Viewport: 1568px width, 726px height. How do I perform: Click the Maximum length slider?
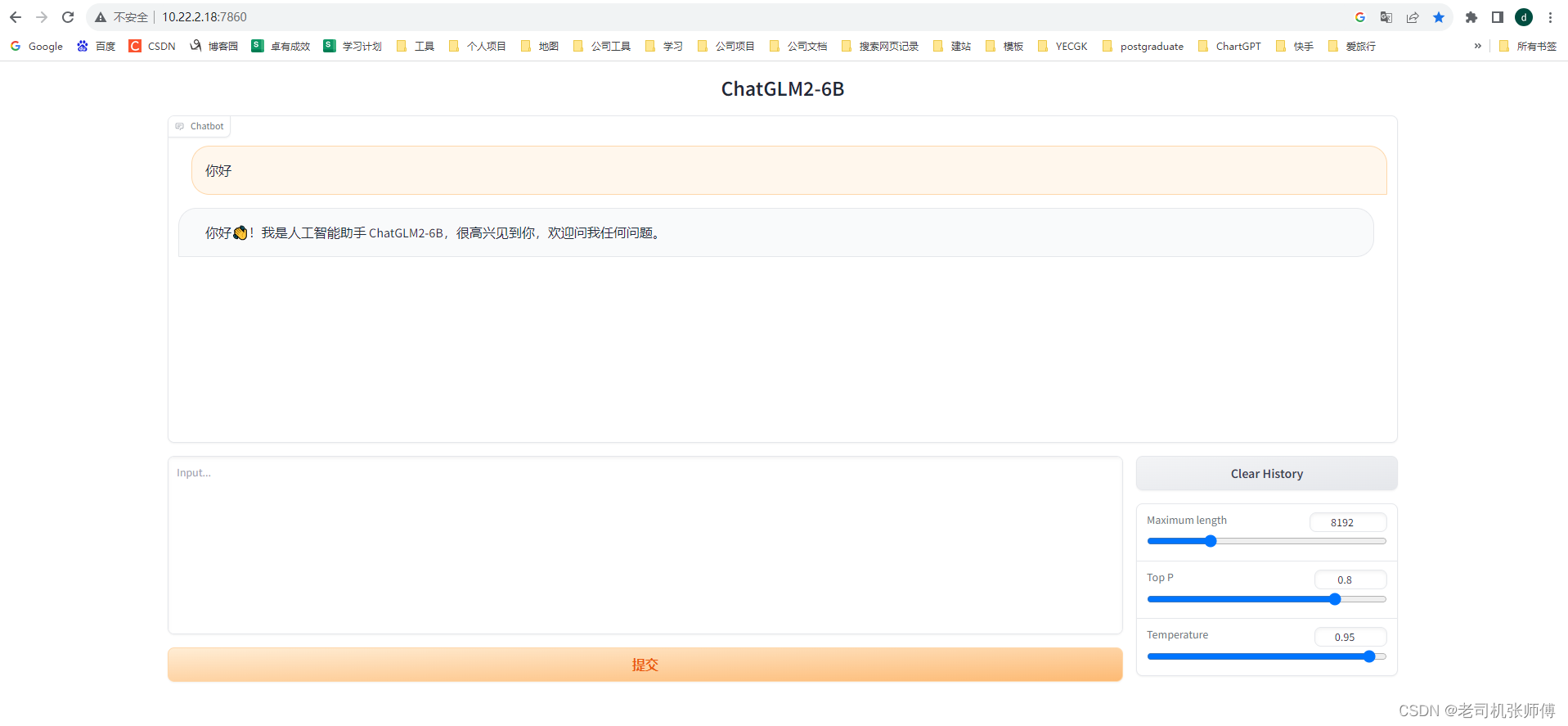tap(1266, 541)
